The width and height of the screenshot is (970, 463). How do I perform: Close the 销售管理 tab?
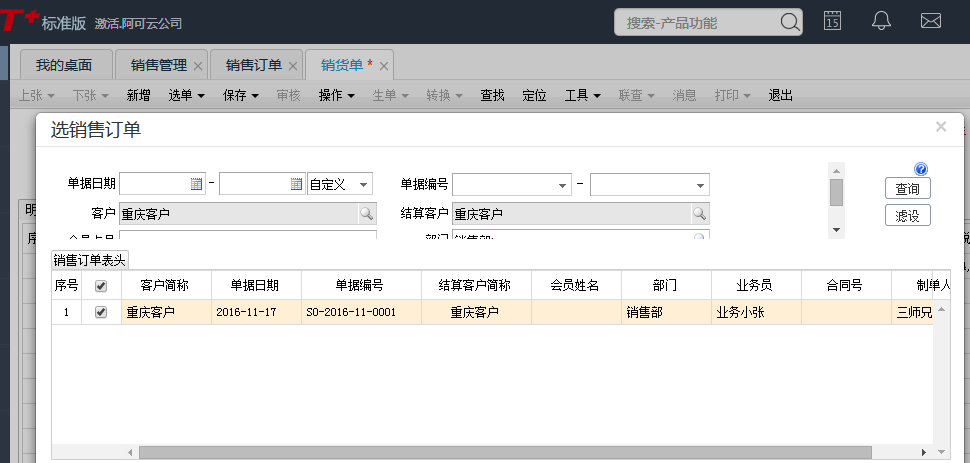click(198, 66)
